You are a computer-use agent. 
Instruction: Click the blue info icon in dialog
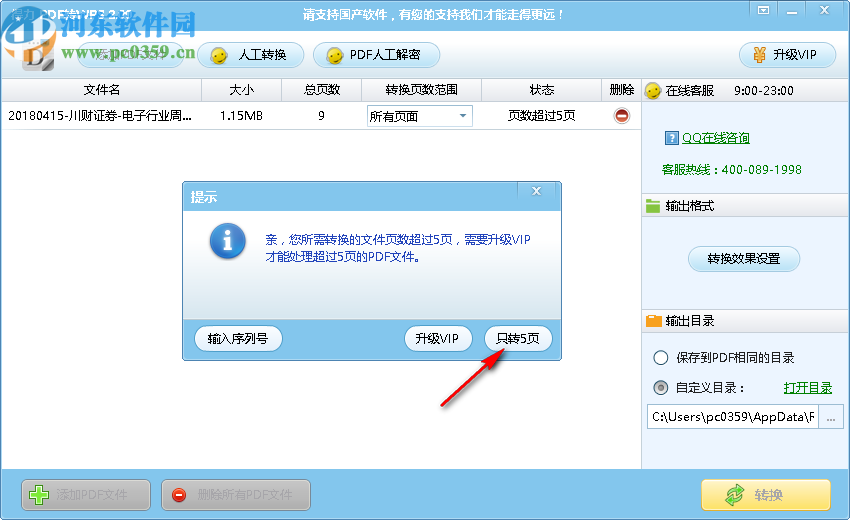pyautogui.click(x=228, y=241)
